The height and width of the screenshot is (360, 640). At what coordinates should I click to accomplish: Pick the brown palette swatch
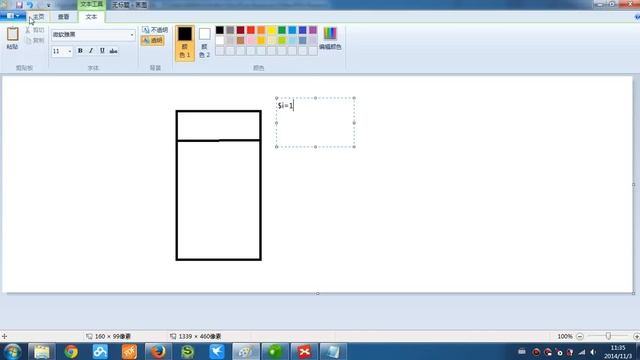240,40
